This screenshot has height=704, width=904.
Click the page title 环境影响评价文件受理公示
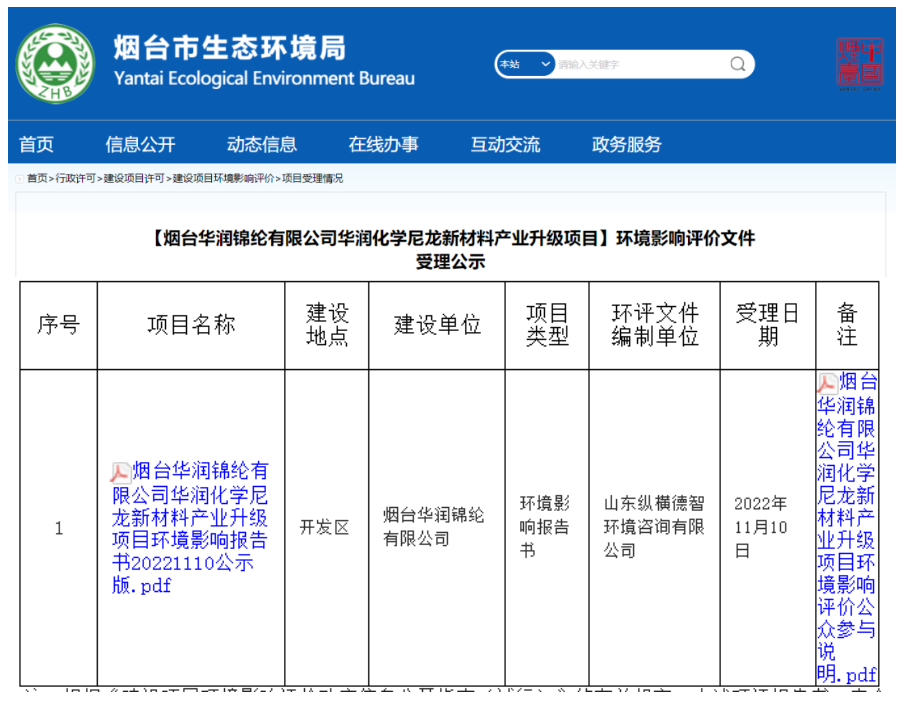(x=451, y=250)
